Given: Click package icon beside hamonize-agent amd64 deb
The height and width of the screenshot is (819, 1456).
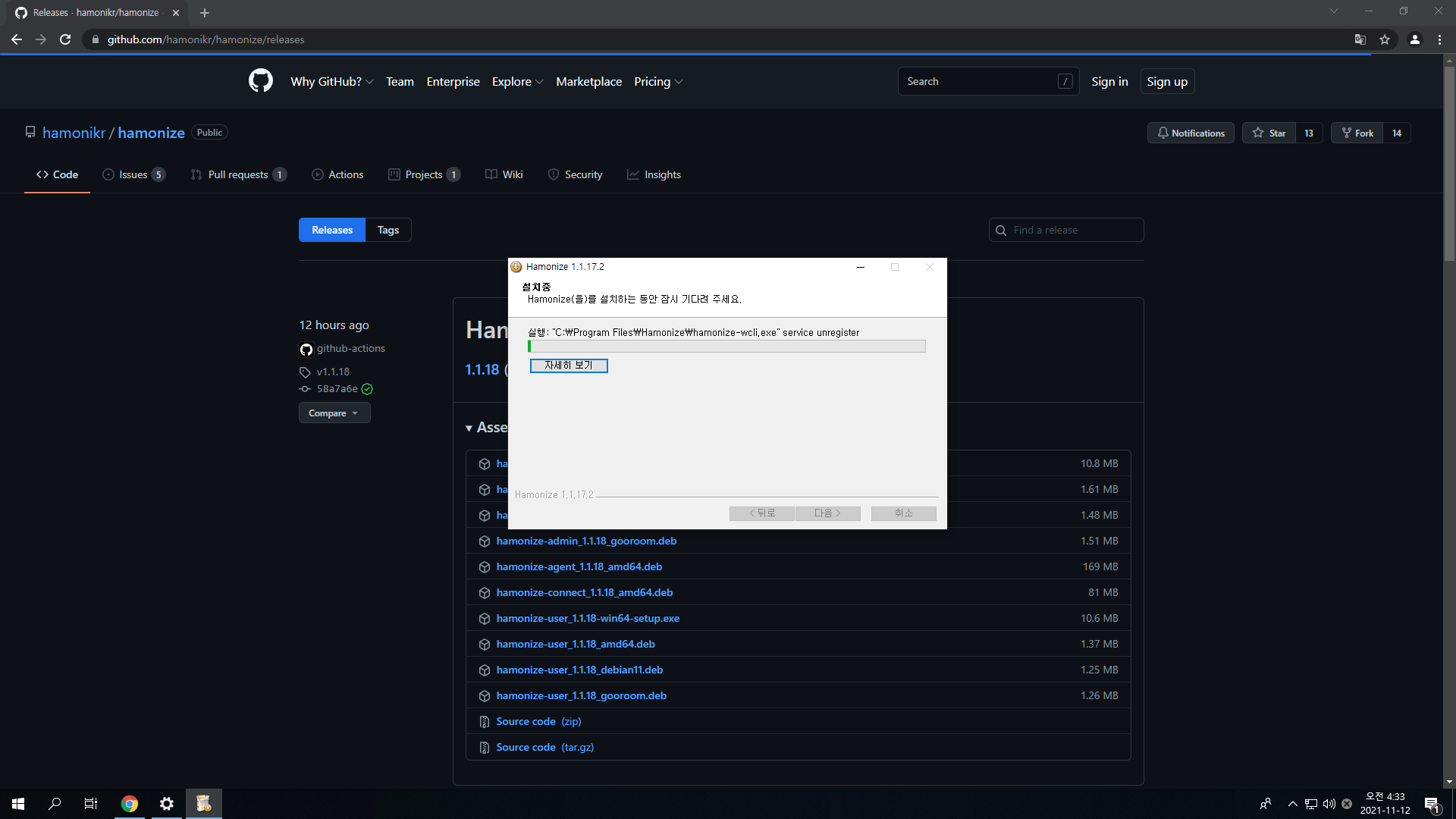Looking at the screenshot, I should [x=485, y=567].
